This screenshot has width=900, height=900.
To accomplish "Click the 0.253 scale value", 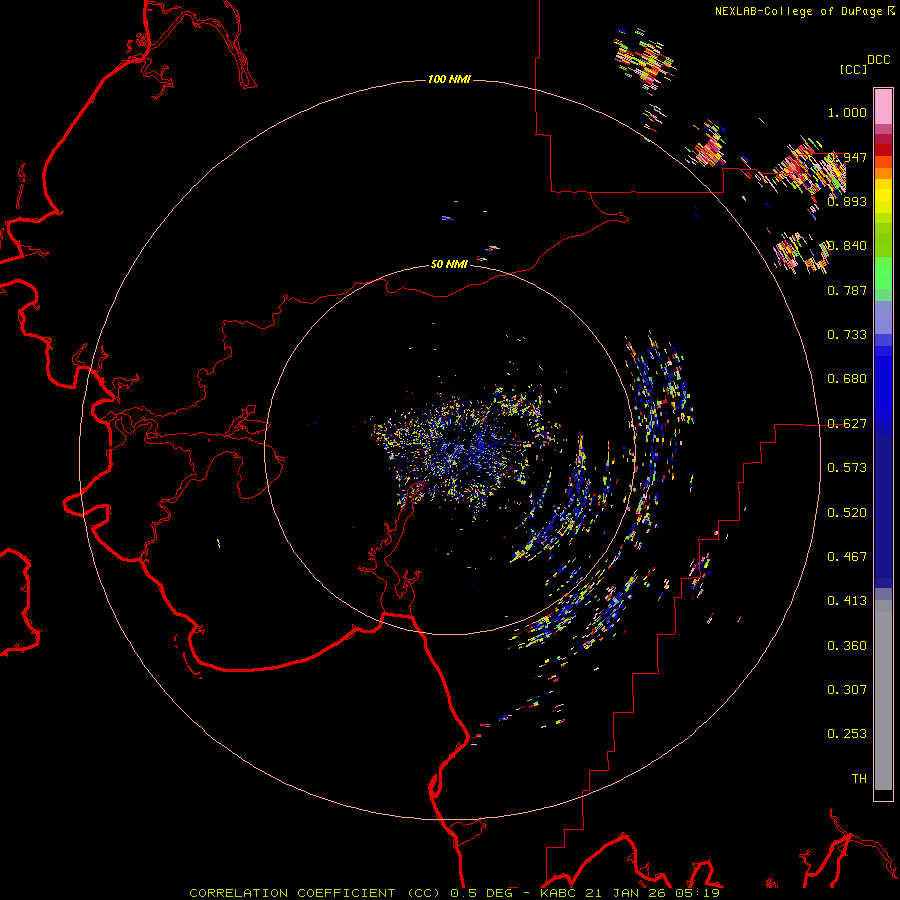I will (x=847, y=734).
